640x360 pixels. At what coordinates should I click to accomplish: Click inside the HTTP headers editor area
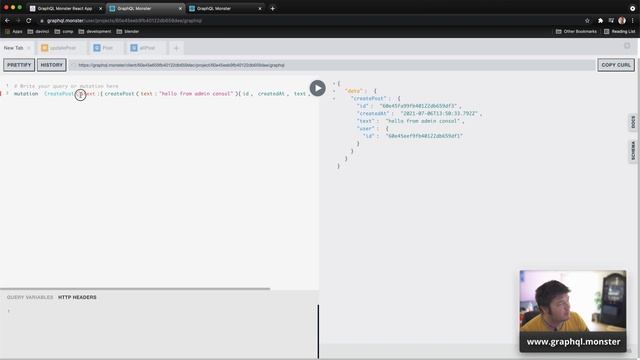click(x=159, y=331)
